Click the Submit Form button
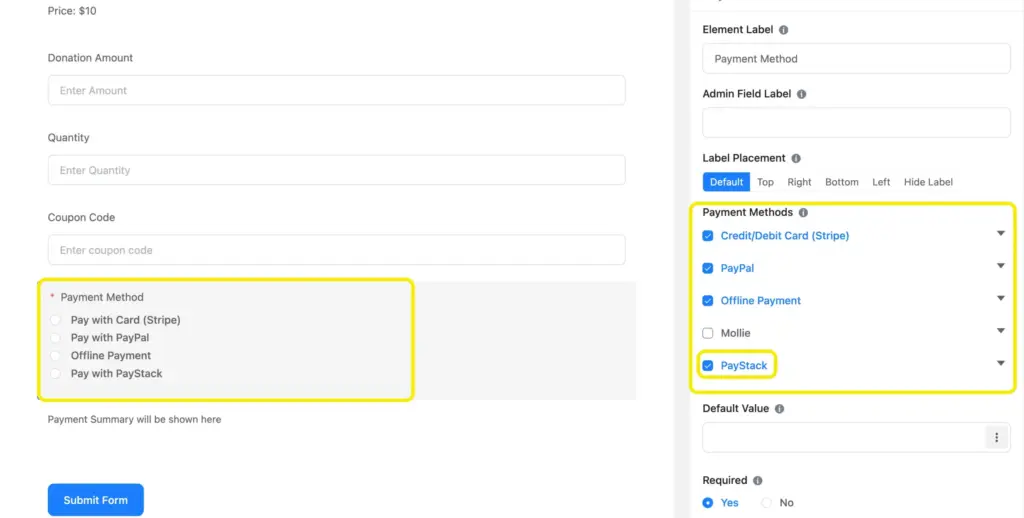The height and width of the screenshot is (518, 1024). (95, 500)
